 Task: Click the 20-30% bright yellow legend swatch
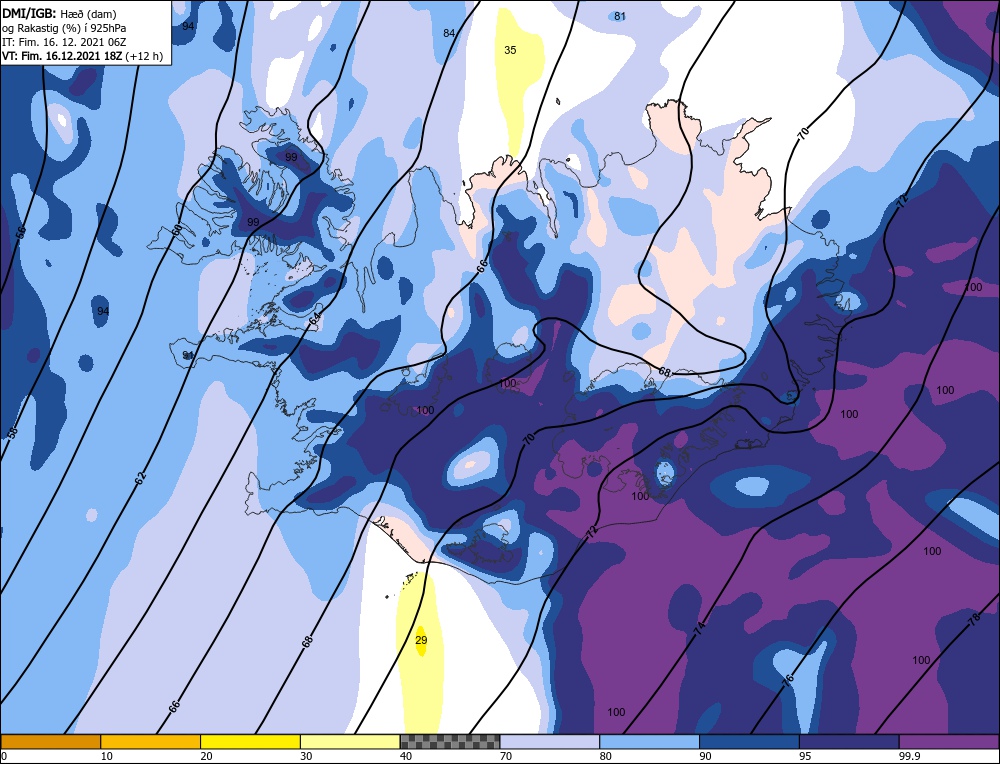pyautogui.click(x=250, y=741)
